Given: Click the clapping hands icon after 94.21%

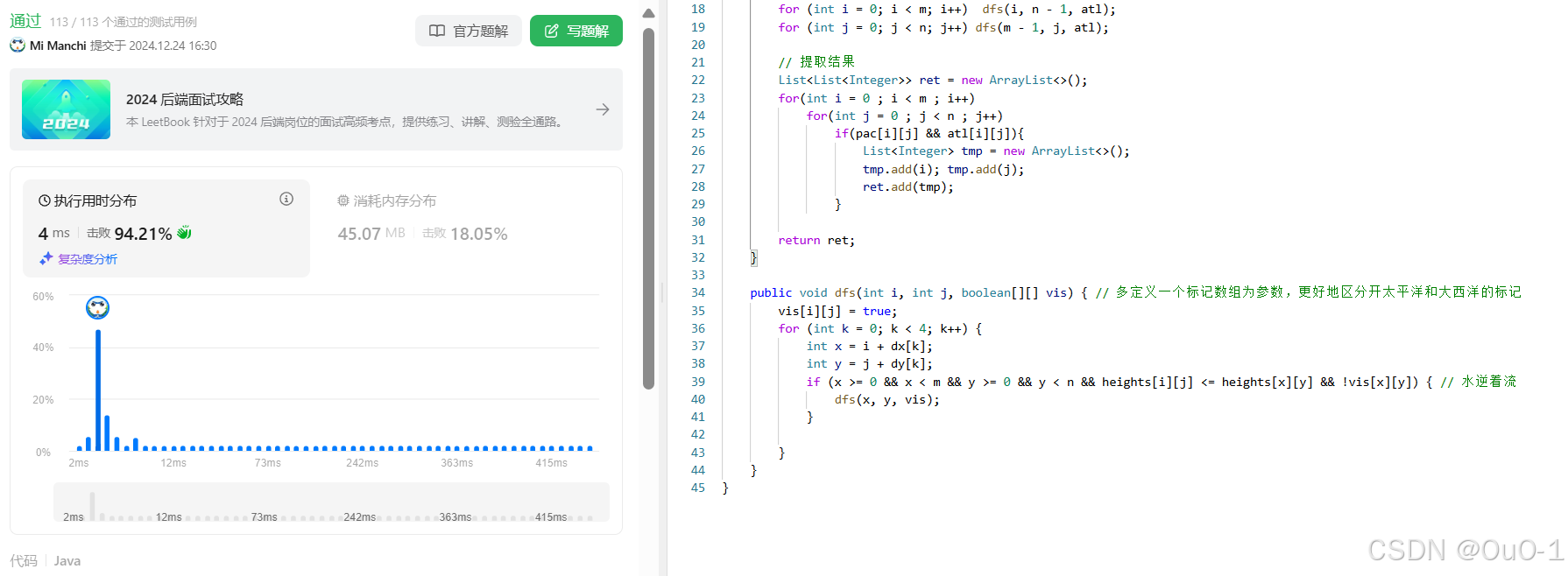Looking at the screenshot, I should pos(184,233).
